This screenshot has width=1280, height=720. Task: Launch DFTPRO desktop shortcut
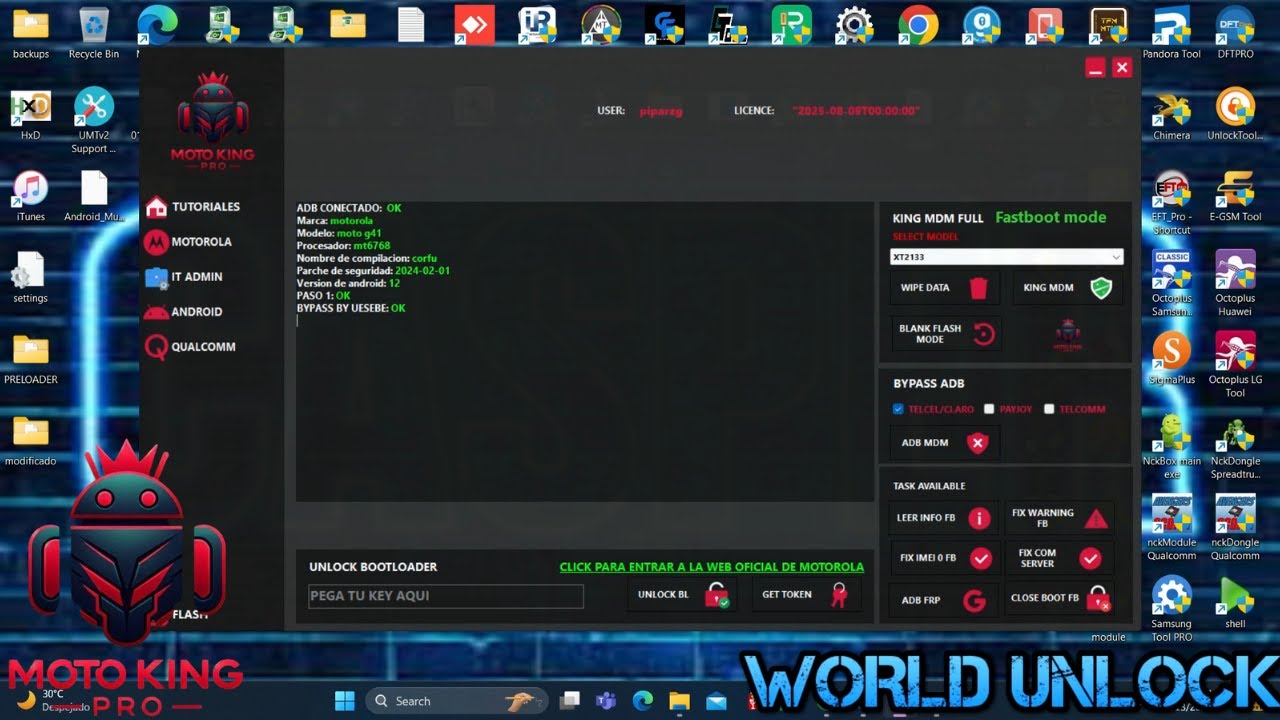1235,32
